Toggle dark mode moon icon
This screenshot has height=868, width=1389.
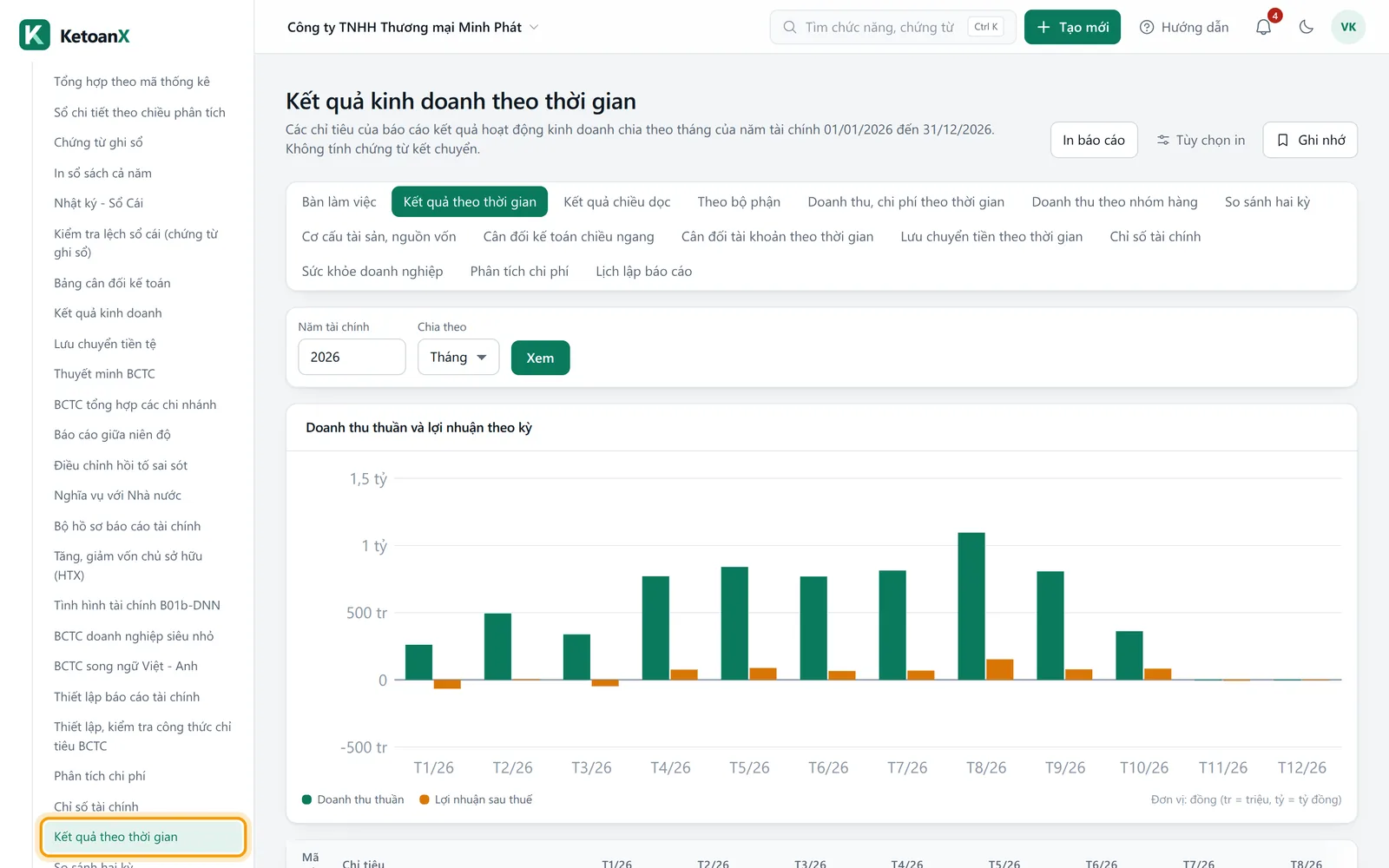click(1306, 27)
